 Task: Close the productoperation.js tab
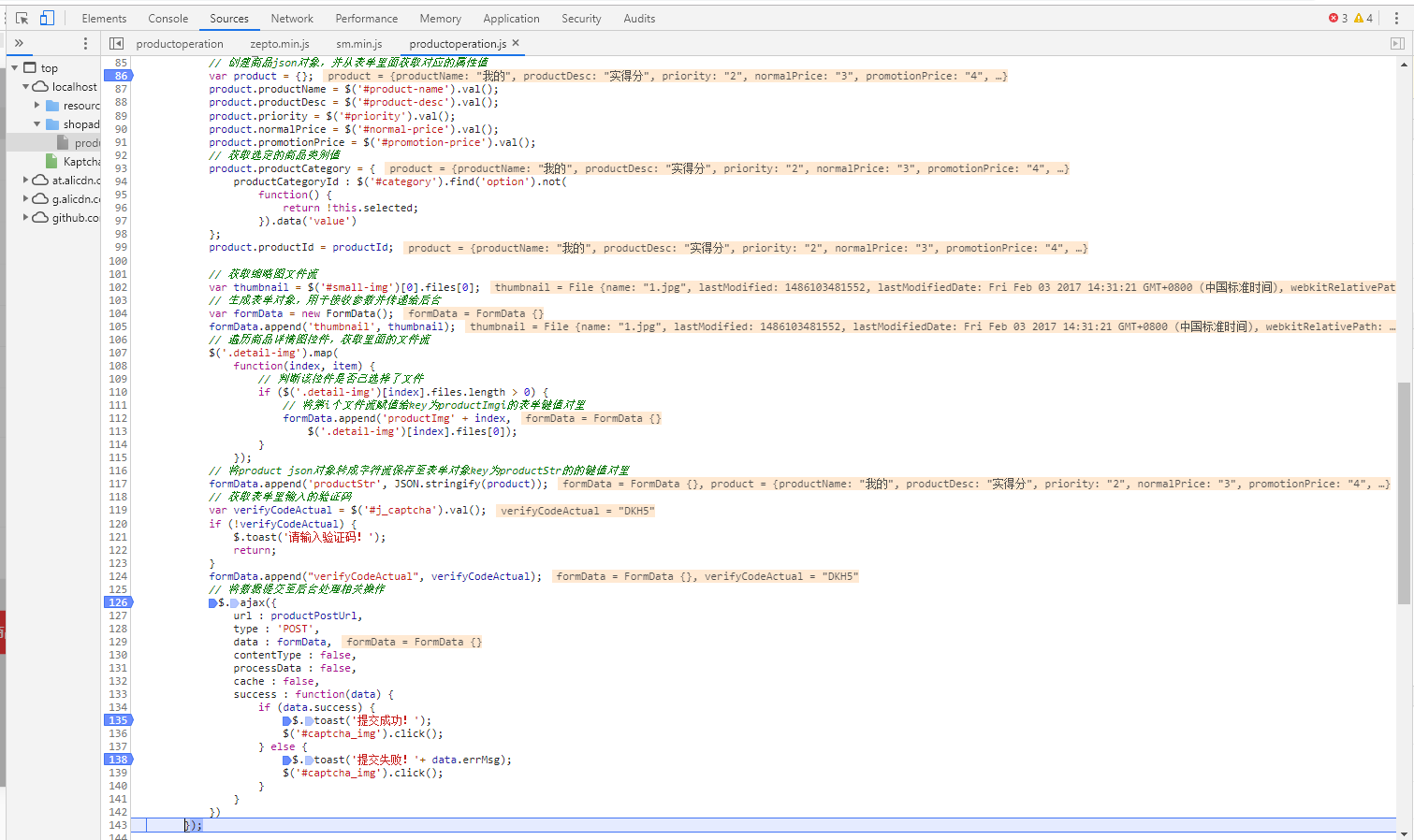[516, 43]
